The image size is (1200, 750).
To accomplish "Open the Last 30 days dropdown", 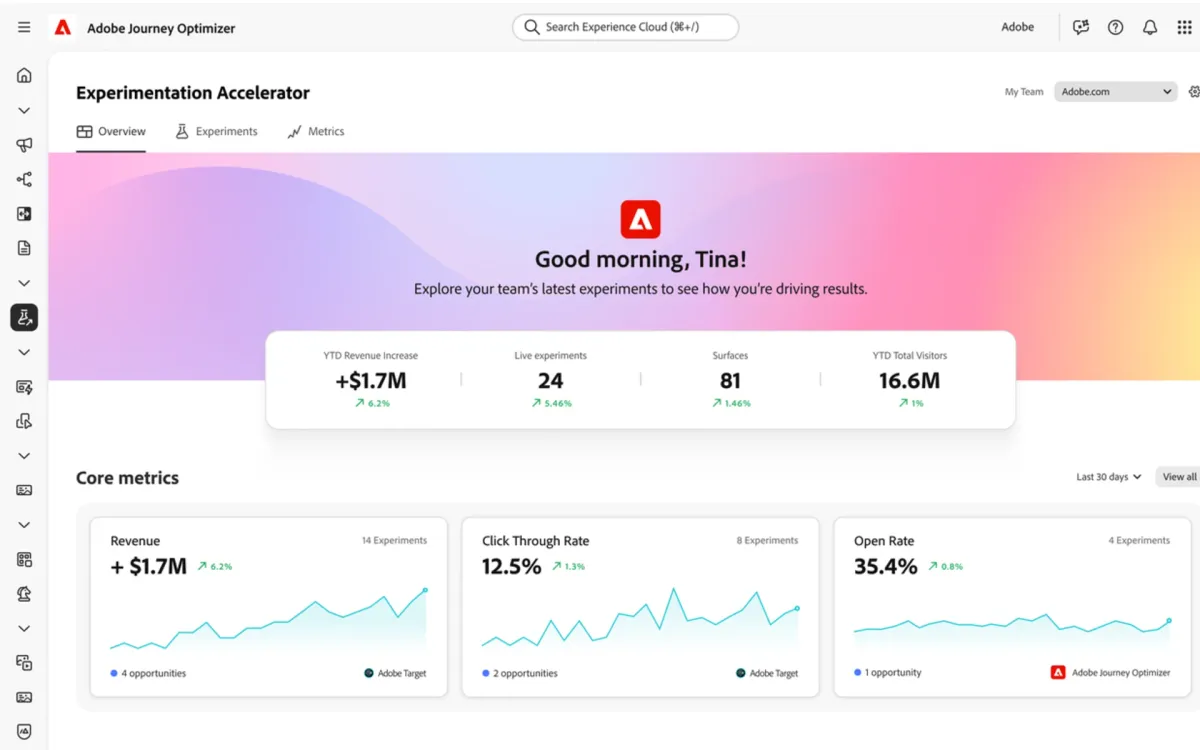I will click(1107, 477).
